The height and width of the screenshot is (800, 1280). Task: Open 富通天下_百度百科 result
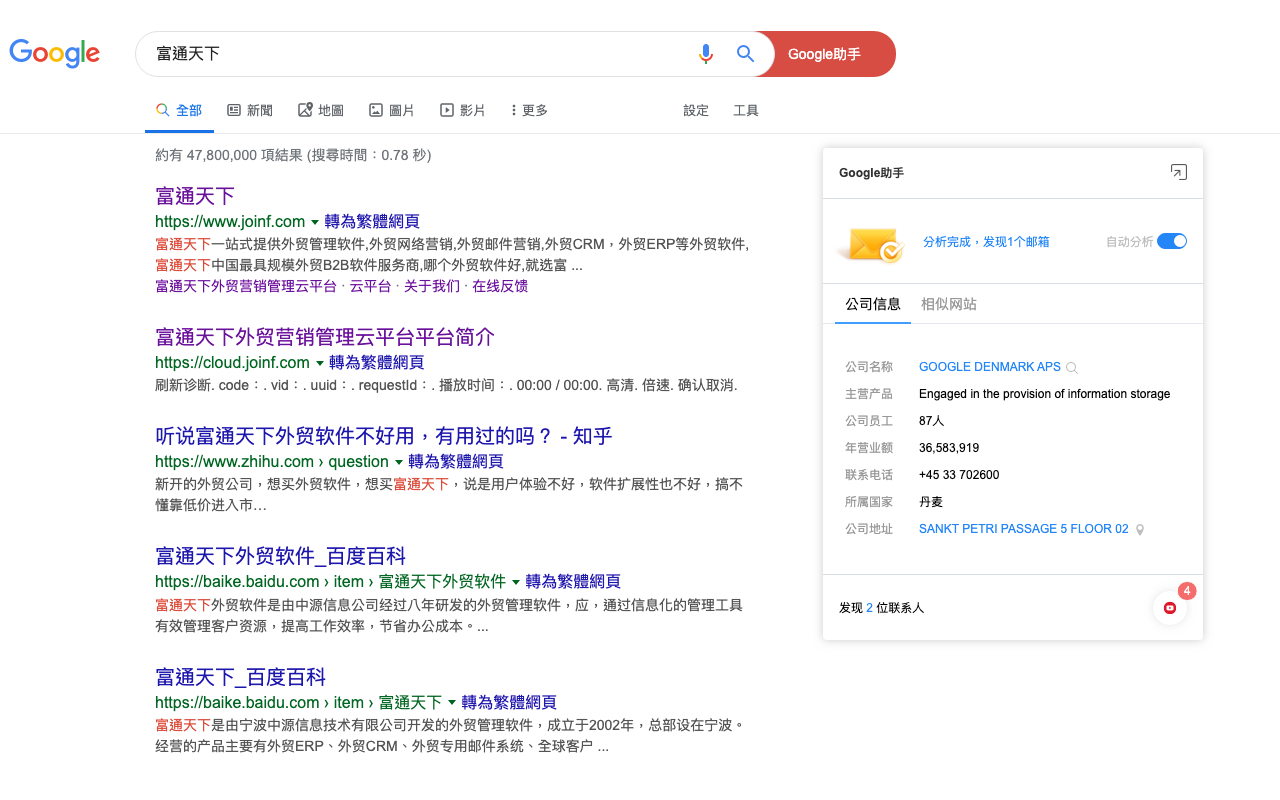[x=241, y=677]
